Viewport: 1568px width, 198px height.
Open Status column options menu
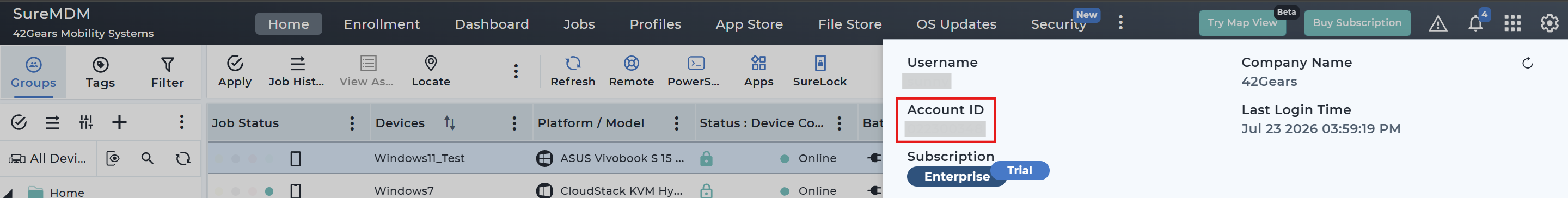[840, 123]
